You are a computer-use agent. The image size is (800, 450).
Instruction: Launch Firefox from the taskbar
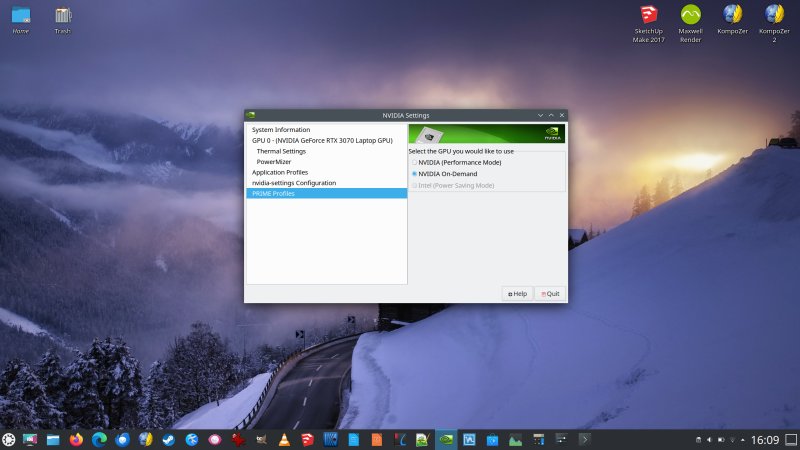[76, 439]
